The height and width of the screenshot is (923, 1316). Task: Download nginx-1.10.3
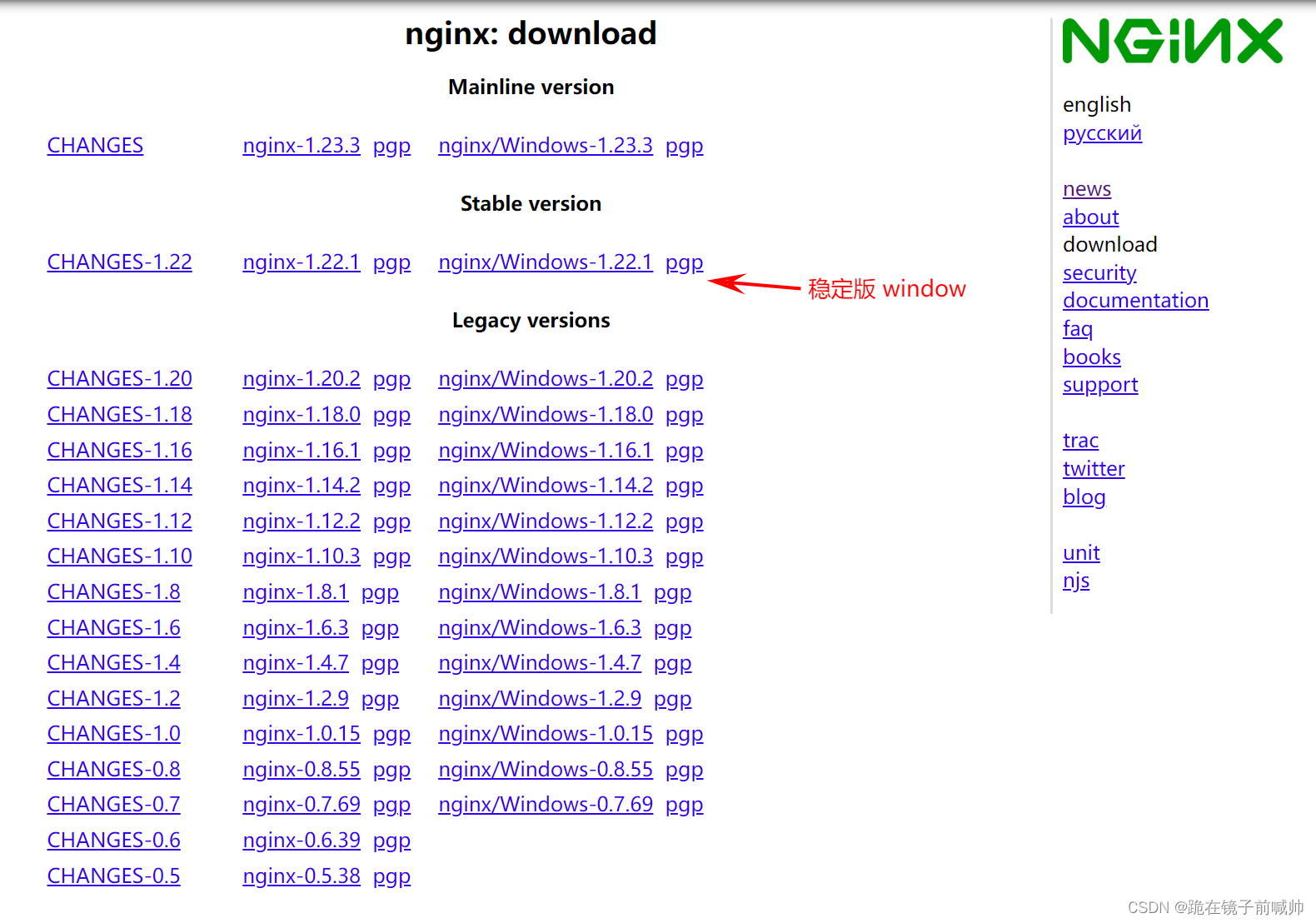[x=302, y=556]
